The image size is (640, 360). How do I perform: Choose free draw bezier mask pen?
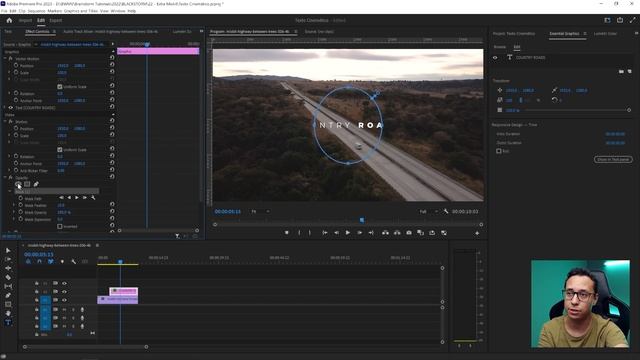[36, 184]
